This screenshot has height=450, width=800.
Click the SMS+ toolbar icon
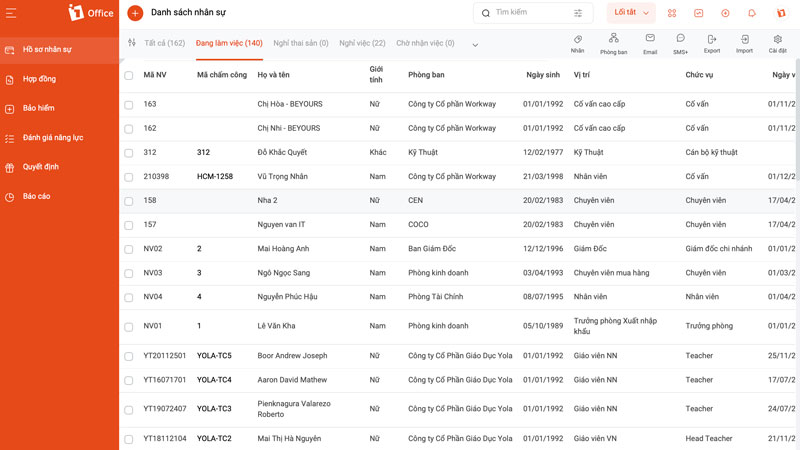(x=680, y=44)
